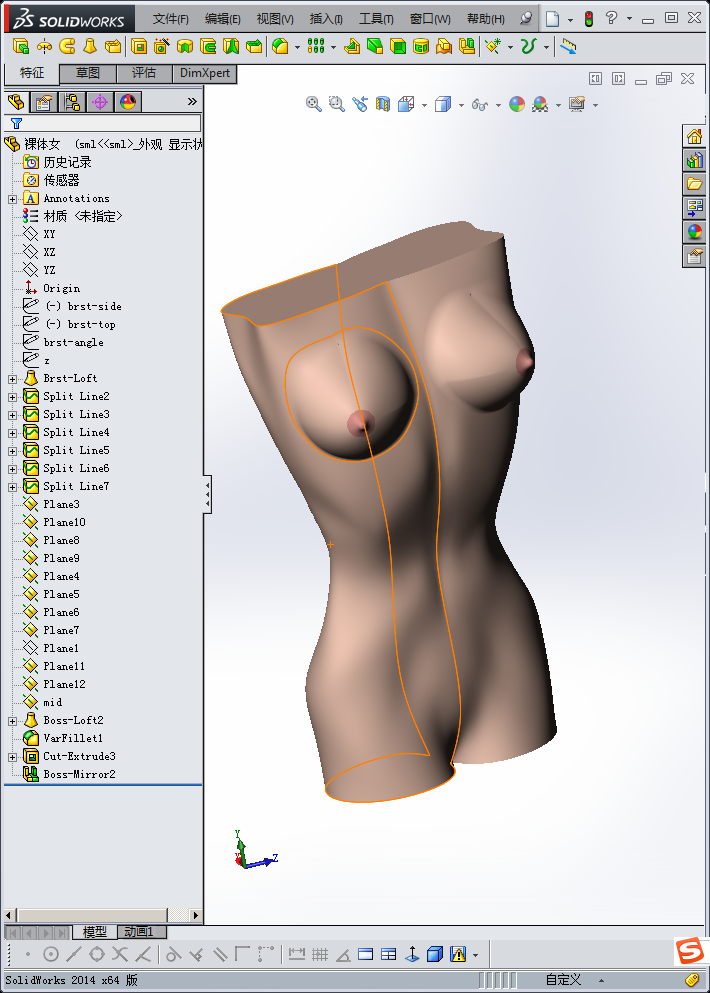Image resolution: width=710 pixels, height=993 pixels.
Task: Click the Previous View icon
Action: point(360,104)
